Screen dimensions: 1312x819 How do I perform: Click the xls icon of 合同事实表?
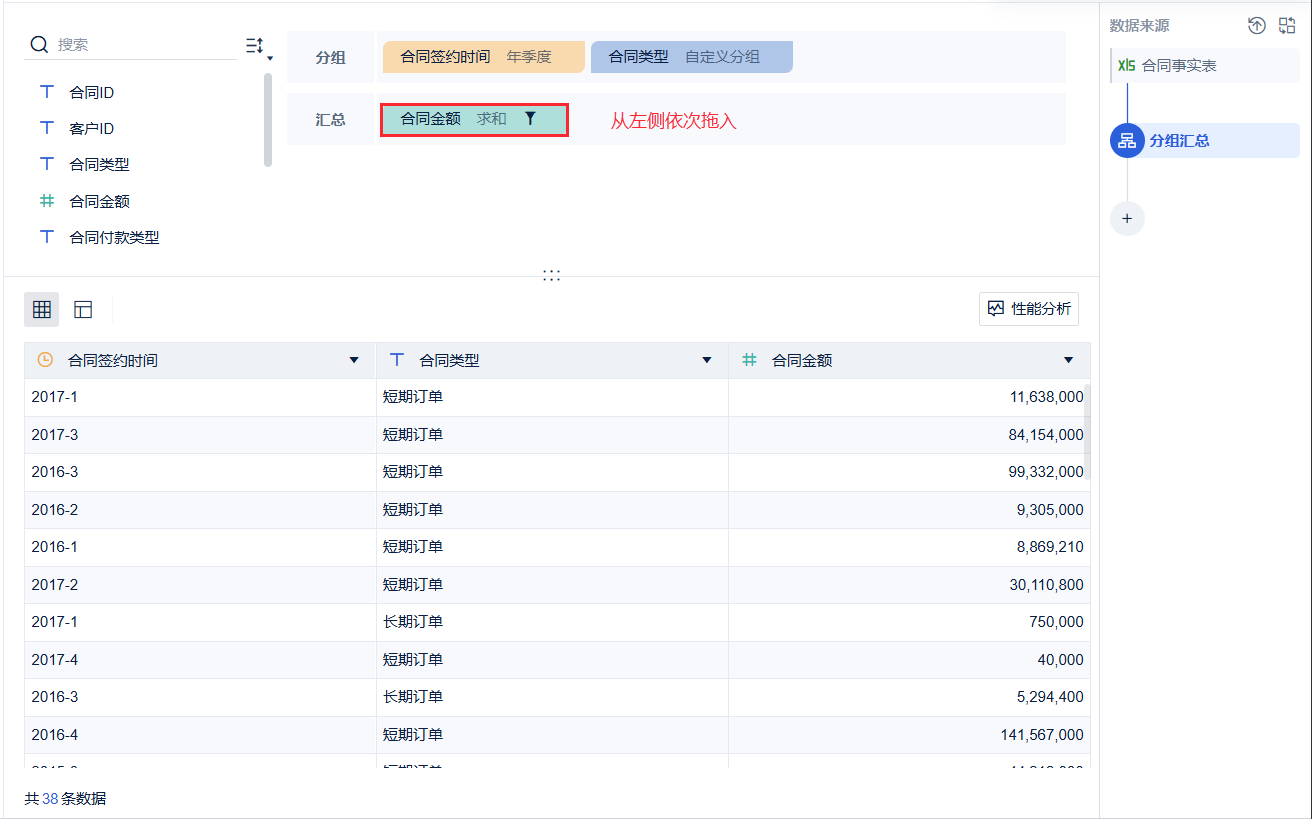click(1127, 65)
